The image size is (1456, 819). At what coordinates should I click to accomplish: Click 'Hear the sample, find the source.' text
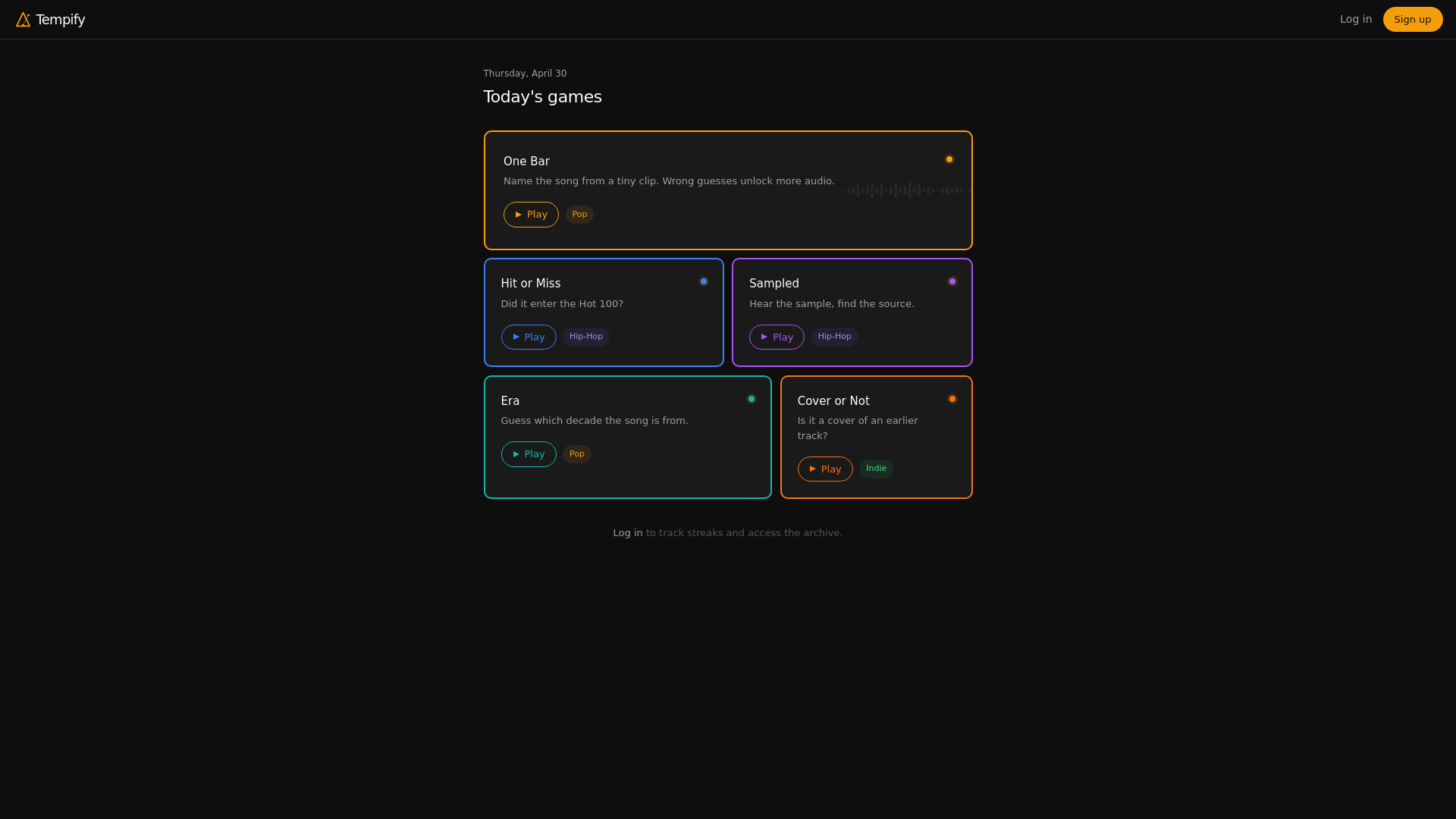(832, 304)
